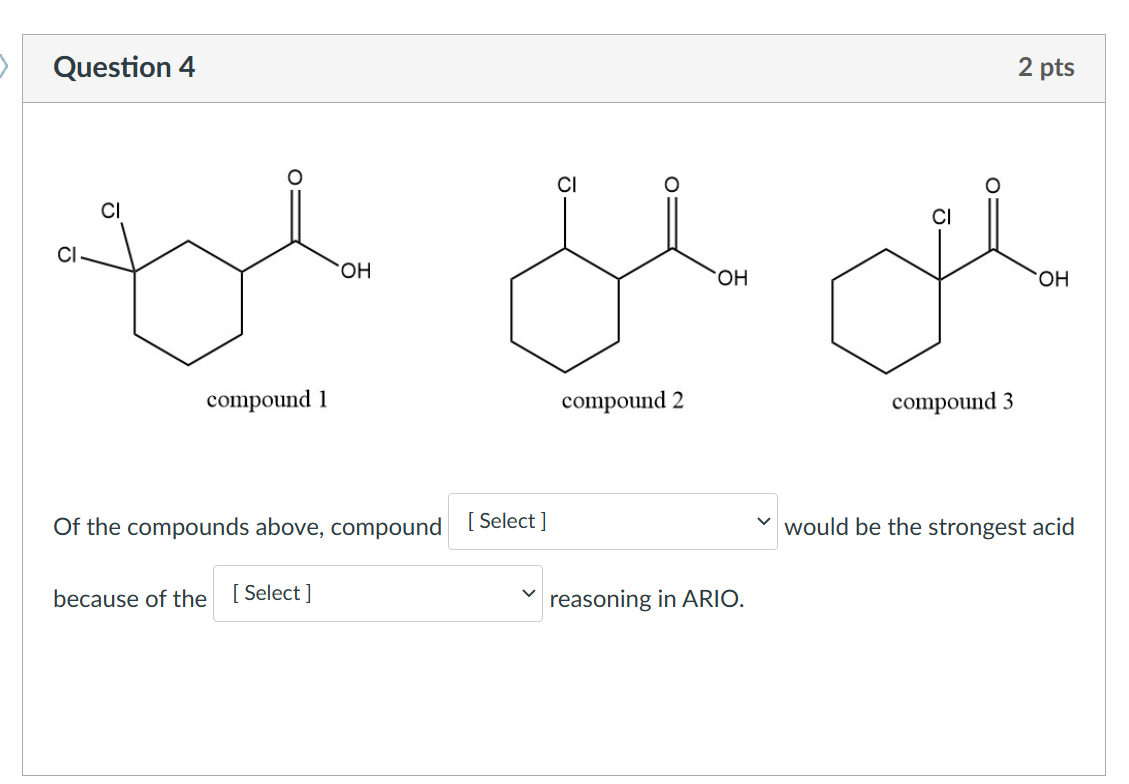1129x784 pixels.
Task: Click the chevron arrow of the reasoning dropdown
Action: (x=528, y=593)
